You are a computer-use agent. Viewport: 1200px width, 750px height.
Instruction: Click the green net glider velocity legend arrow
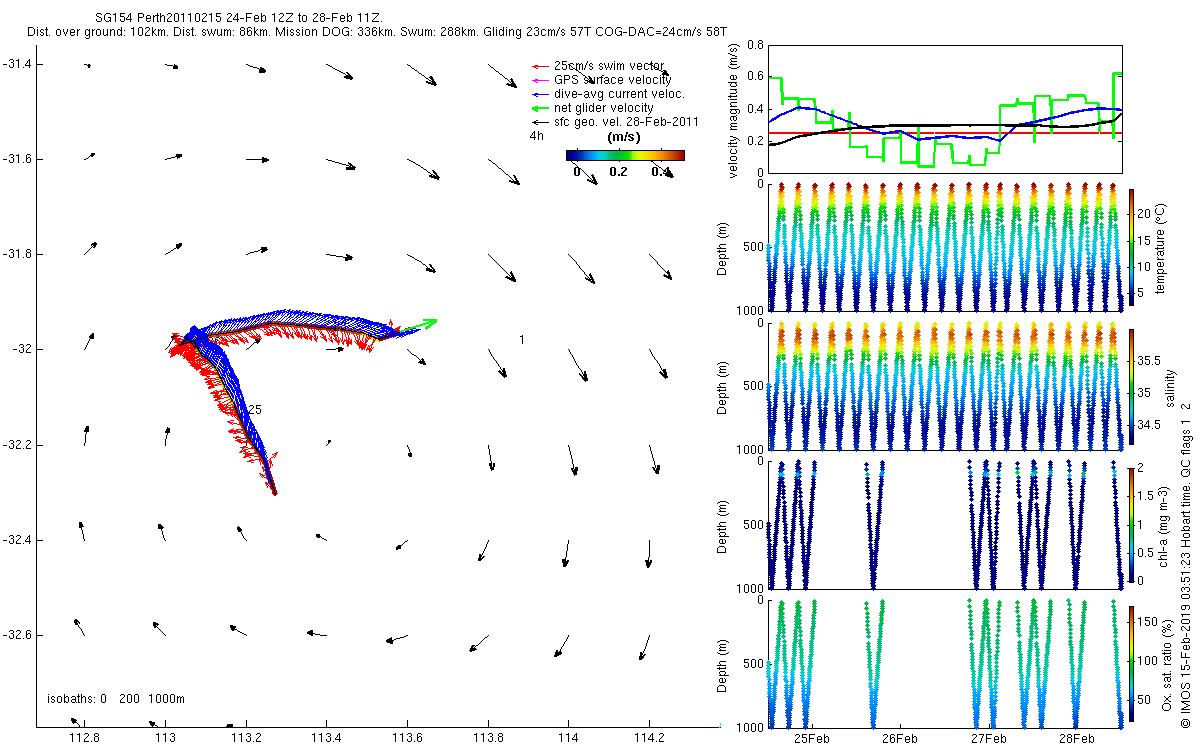click(540, 108)
